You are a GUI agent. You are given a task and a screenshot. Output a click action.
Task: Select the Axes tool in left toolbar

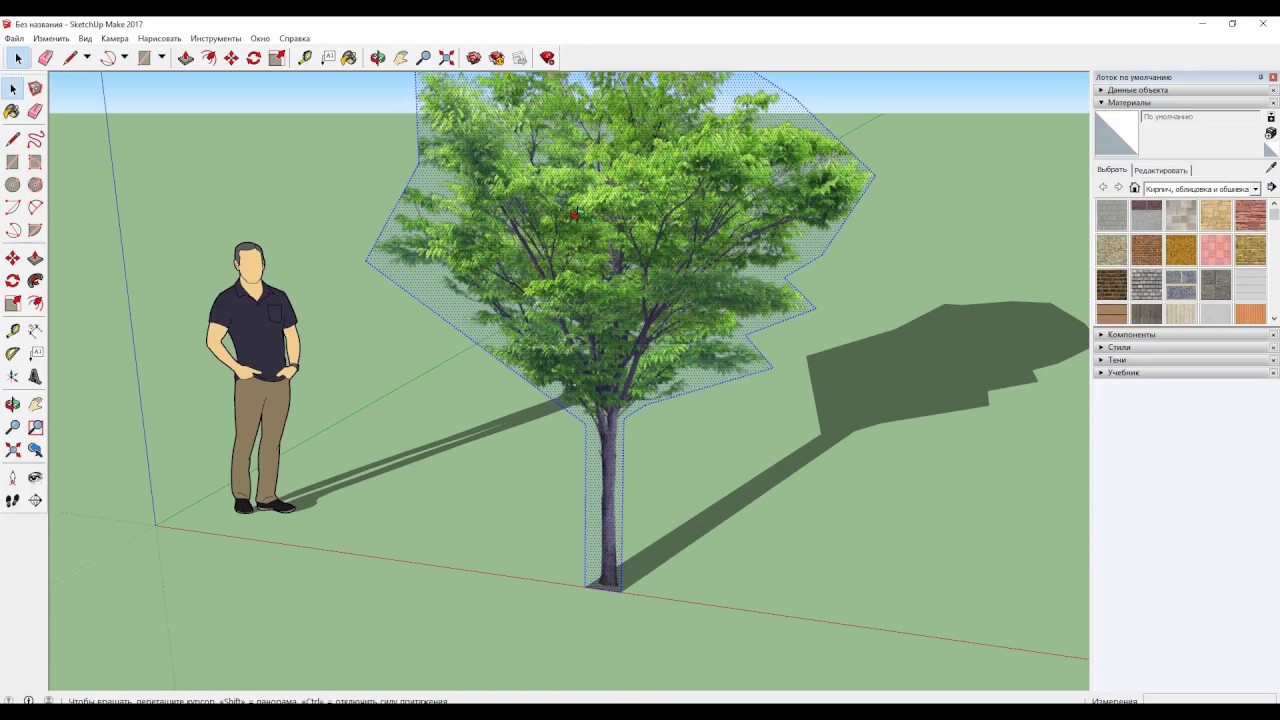pos(13,377)
